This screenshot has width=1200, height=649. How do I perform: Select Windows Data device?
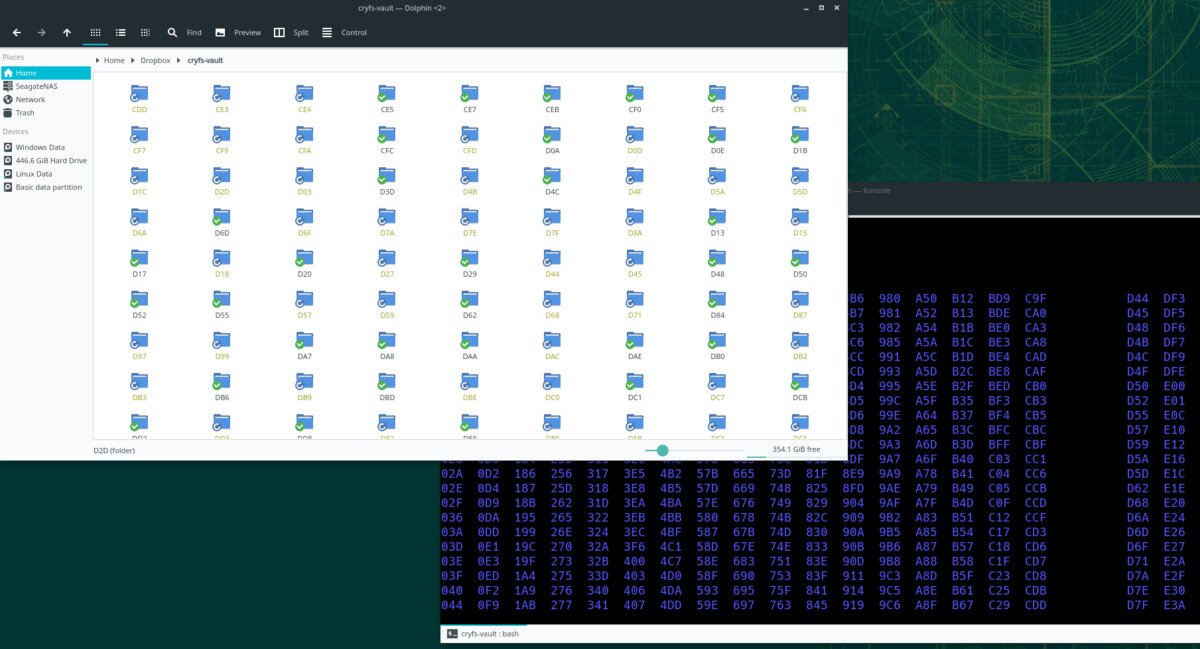39,147
